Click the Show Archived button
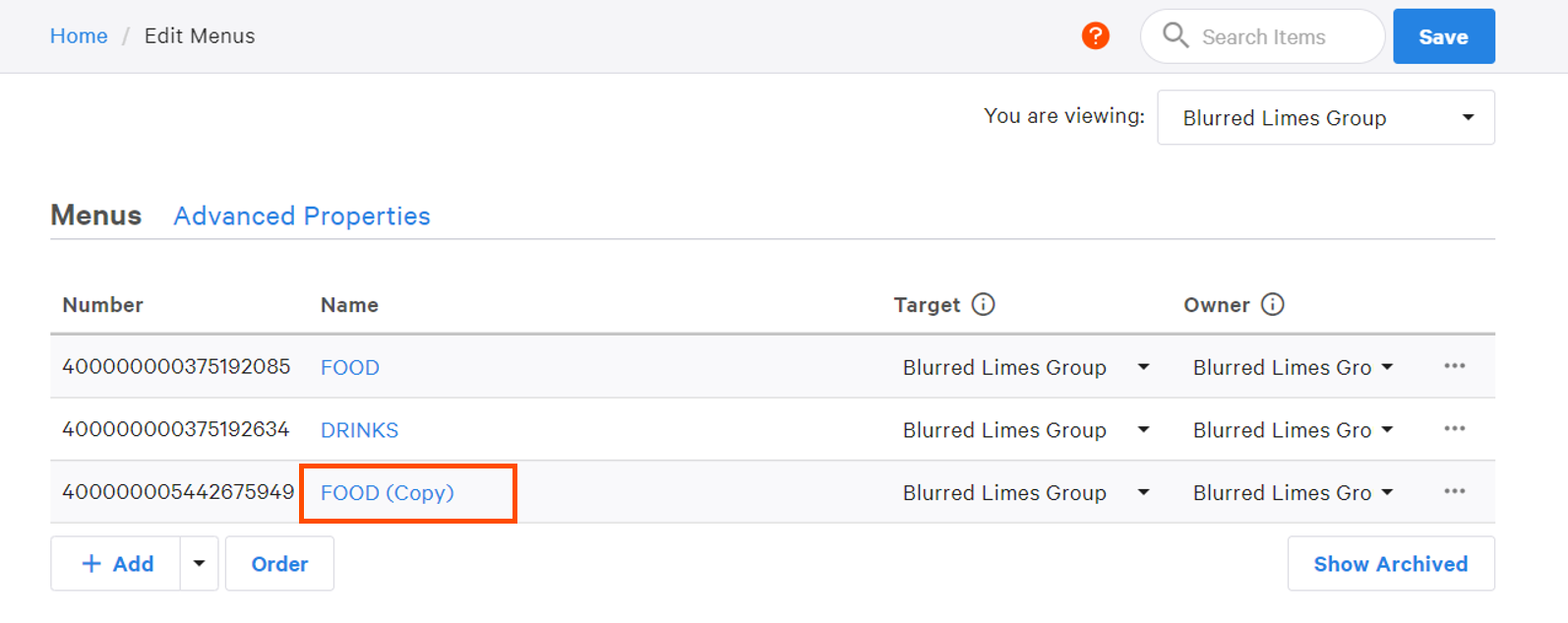This screenshot has width=1568, height=623. [1390, 564]
